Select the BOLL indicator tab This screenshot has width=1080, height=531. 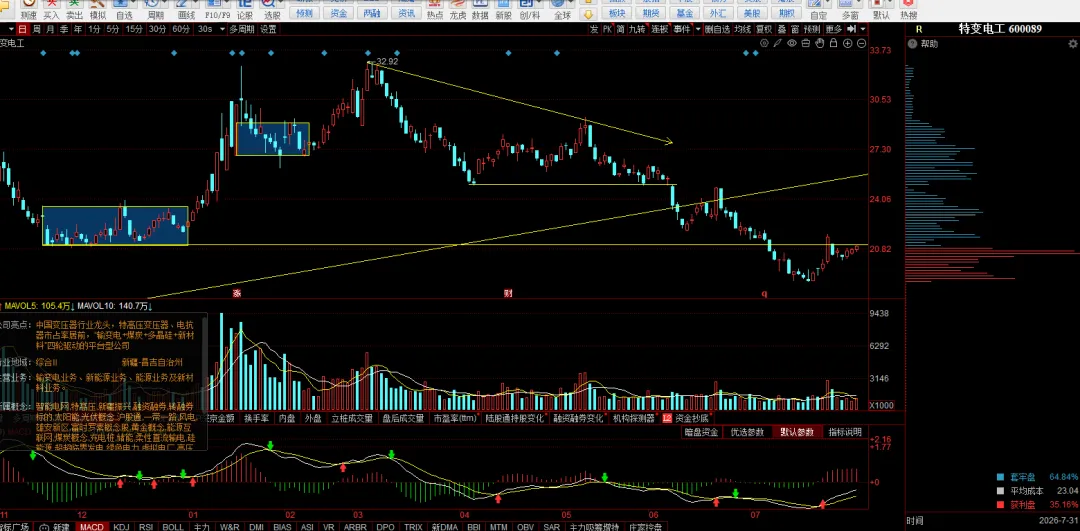(172, 527)
